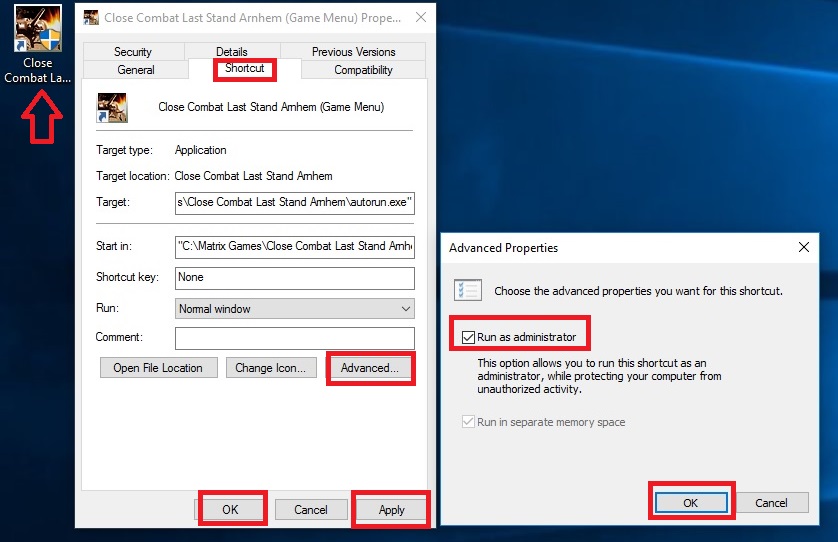Close the Properties window with X
Screen dimensions: 838x542
(421, 17)
